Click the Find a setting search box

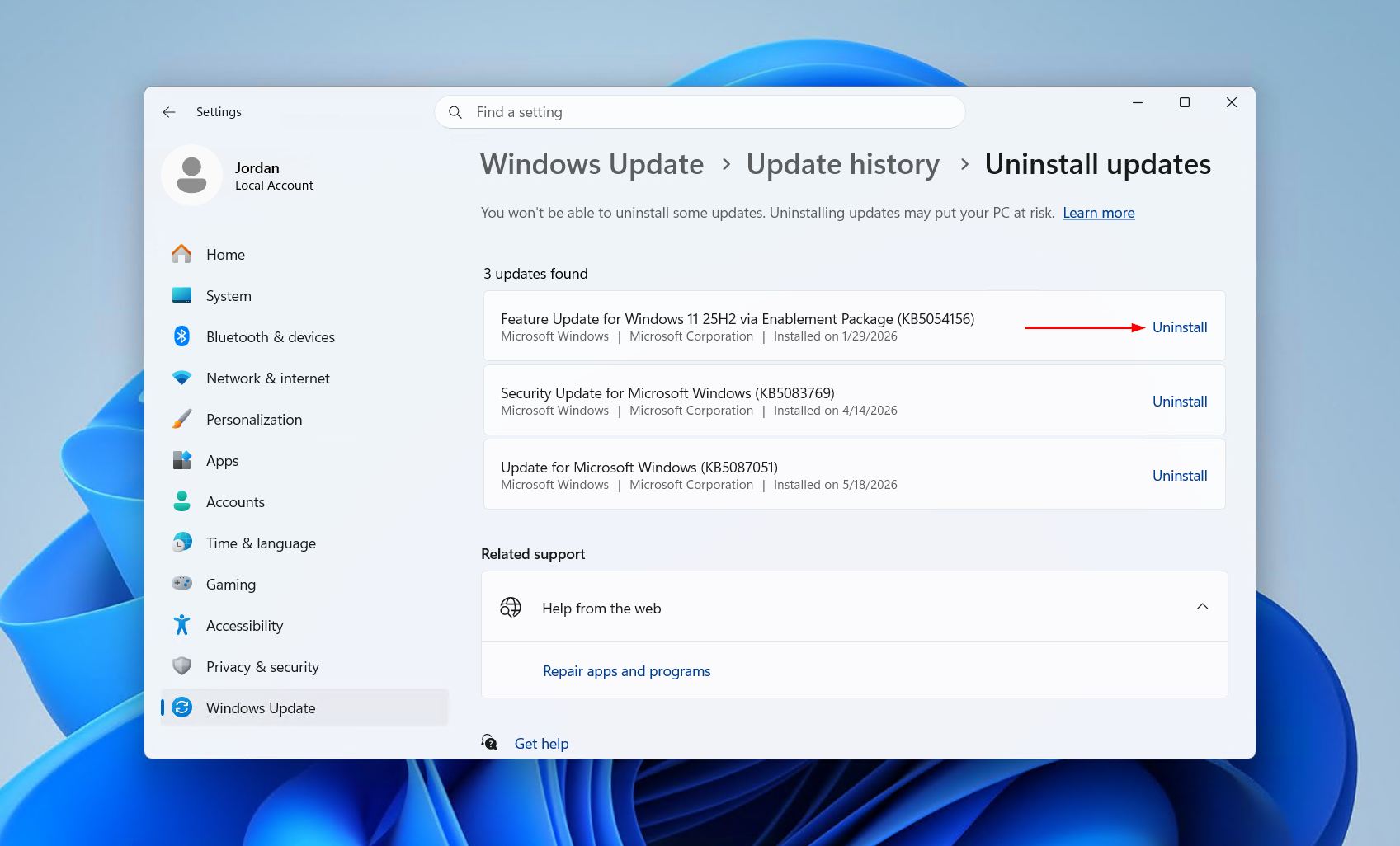[700, 112]
